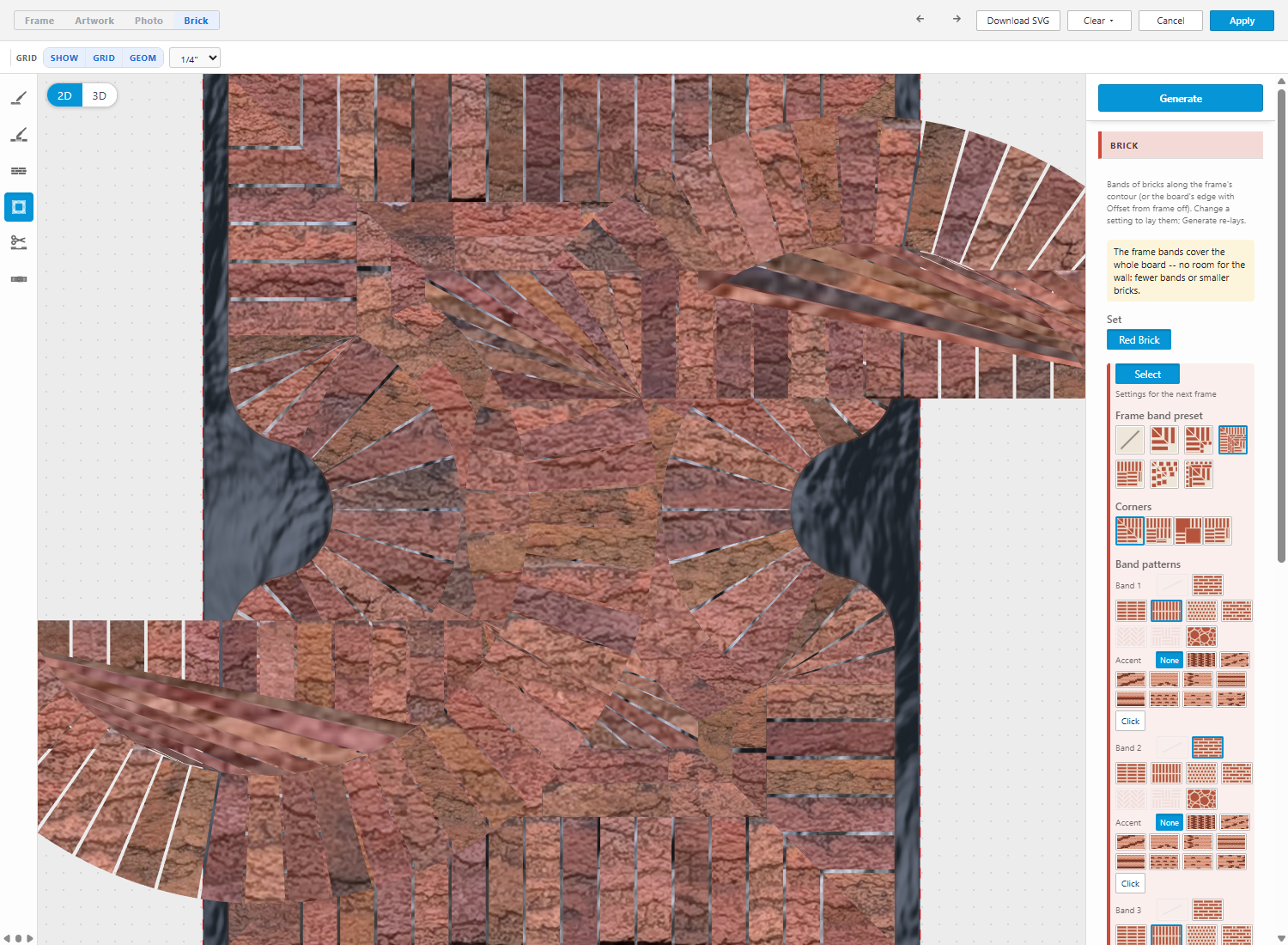Click the undo back arrow
The image size is (1288, 945).
(920, 19)
